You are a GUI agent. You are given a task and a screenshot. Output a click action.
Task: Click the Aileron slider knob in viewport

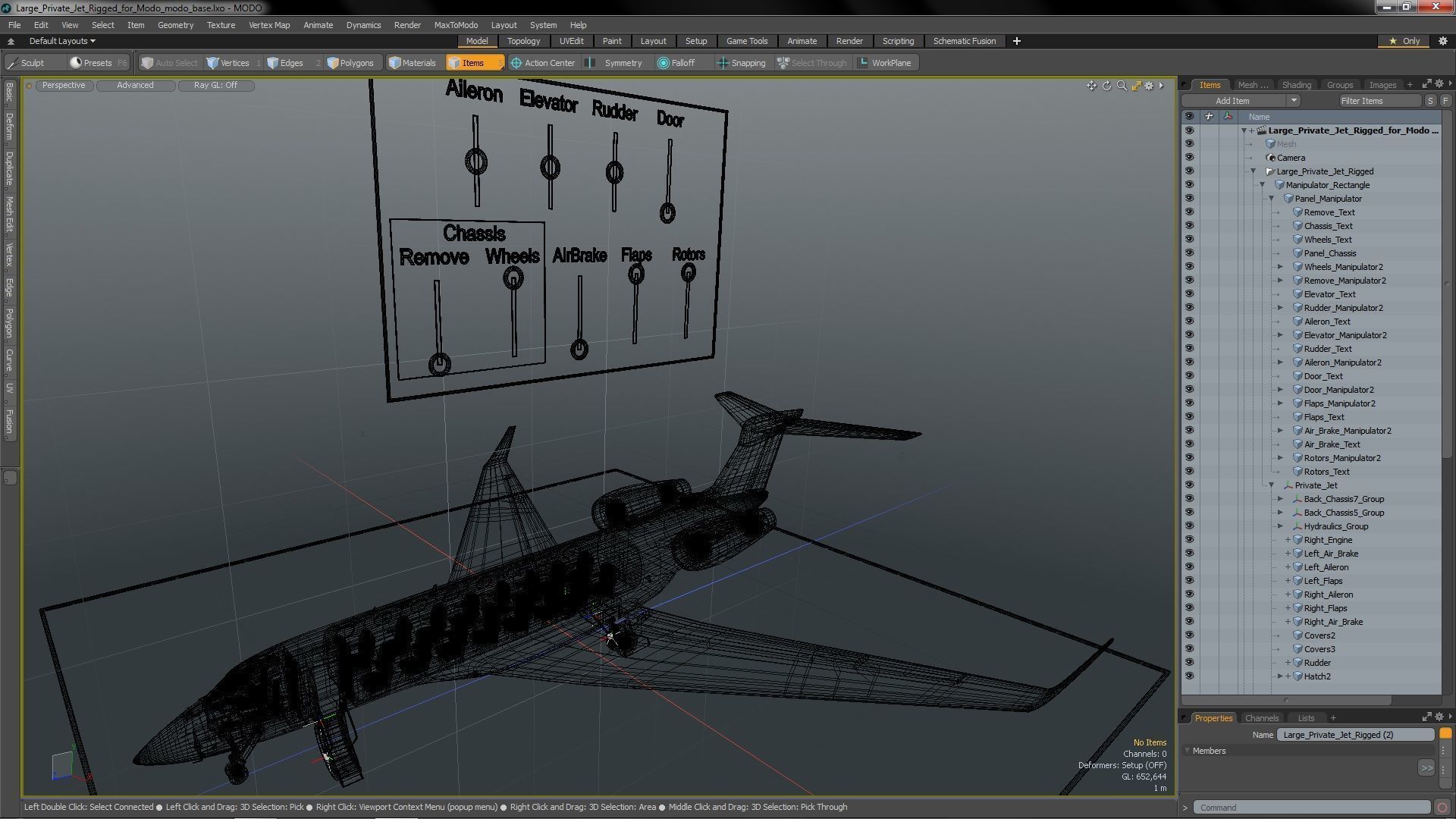476,162
